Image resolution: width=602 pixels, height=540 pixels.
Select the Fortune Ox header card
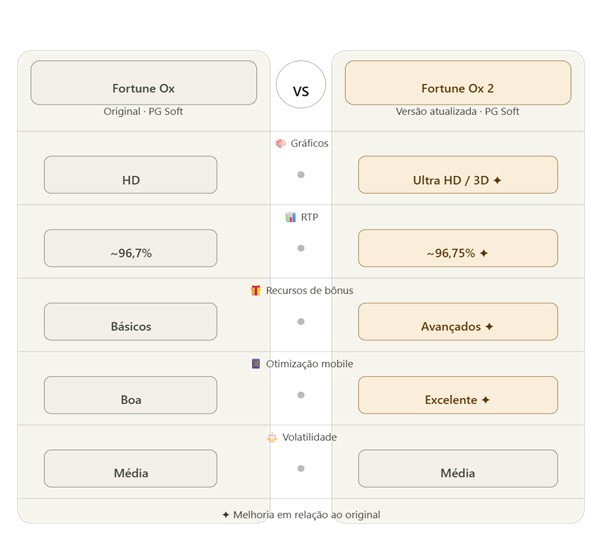(144, 83)
